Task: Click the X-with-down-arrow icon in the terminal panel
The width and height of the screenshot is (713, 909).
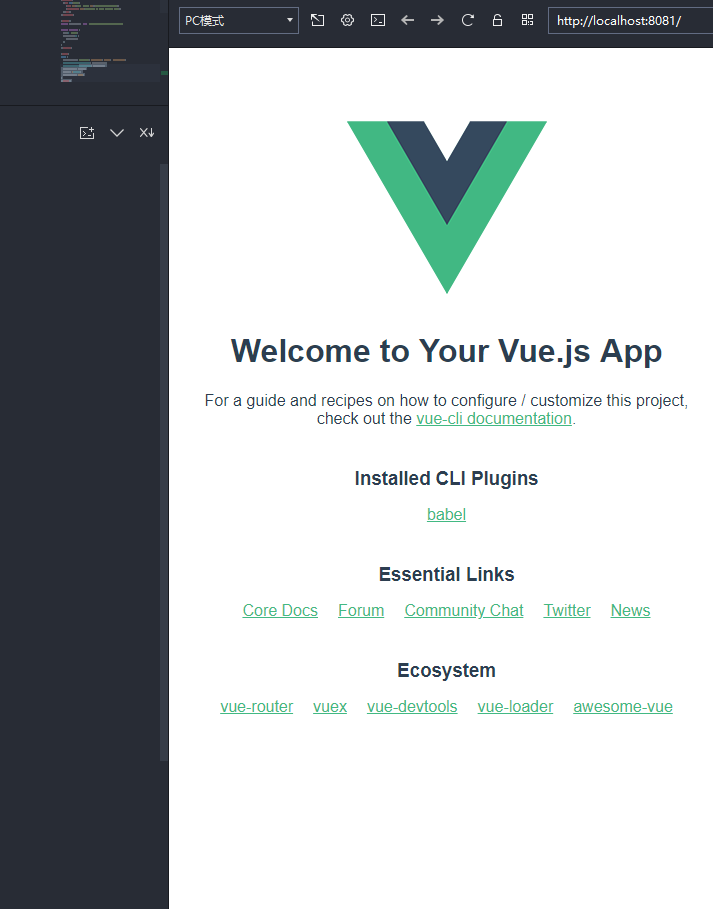Action: pos(147,133)
